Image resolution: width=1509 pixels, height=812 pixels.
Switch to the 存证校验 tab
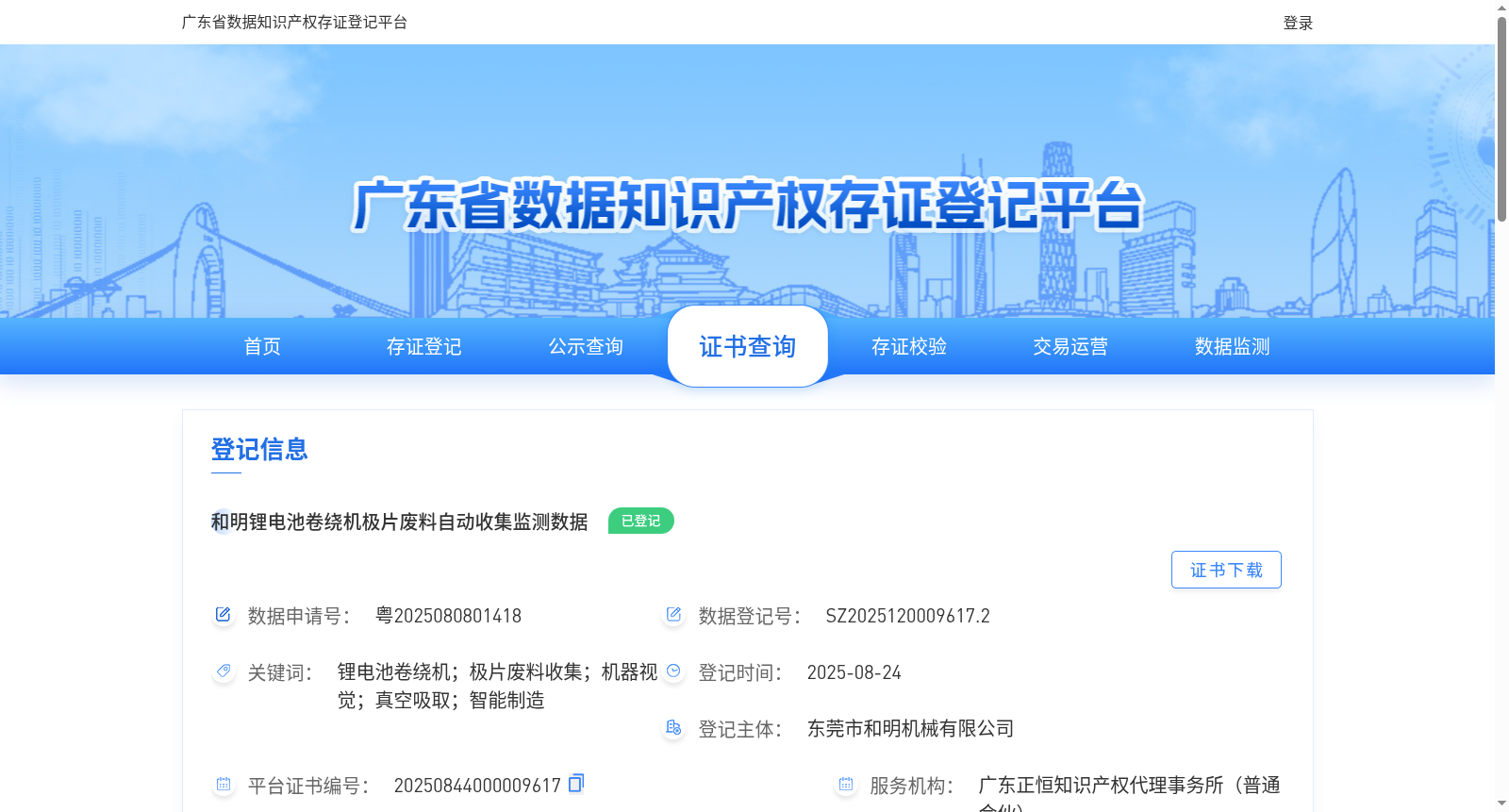pos(909,346)
